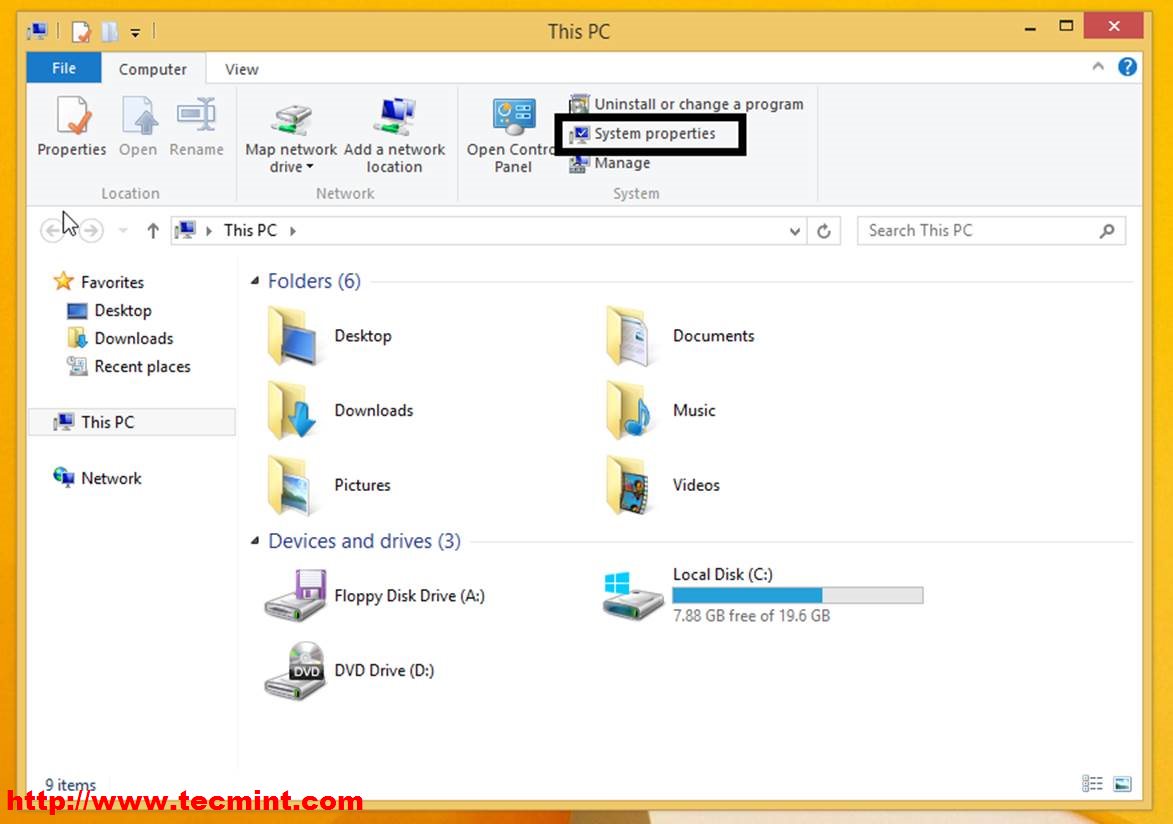Screen dimensions: 1173x824
Task: Click the Forward navigation arrow
Action: [x=91, y=231]
